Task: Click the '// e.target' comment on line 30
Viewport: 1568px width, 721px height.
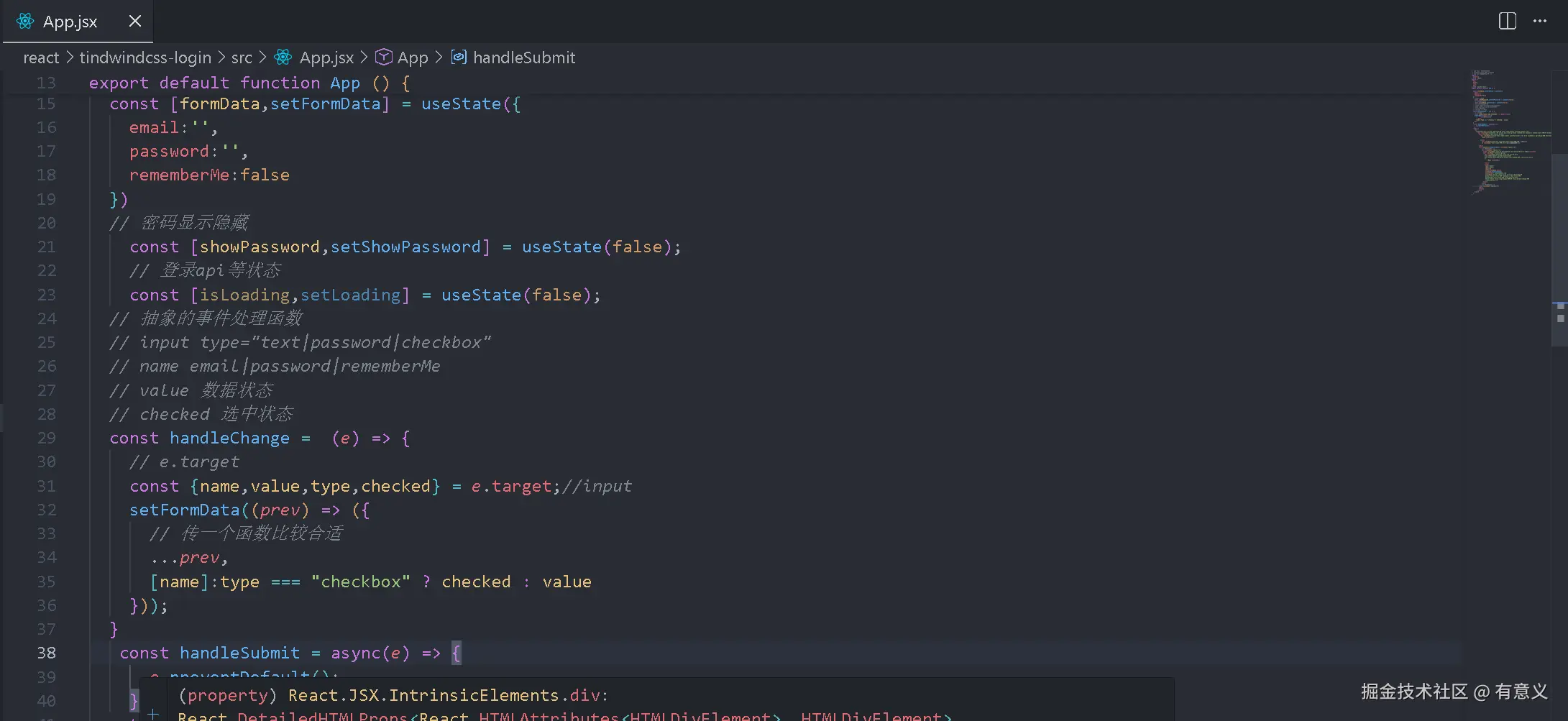Action: 184,462
